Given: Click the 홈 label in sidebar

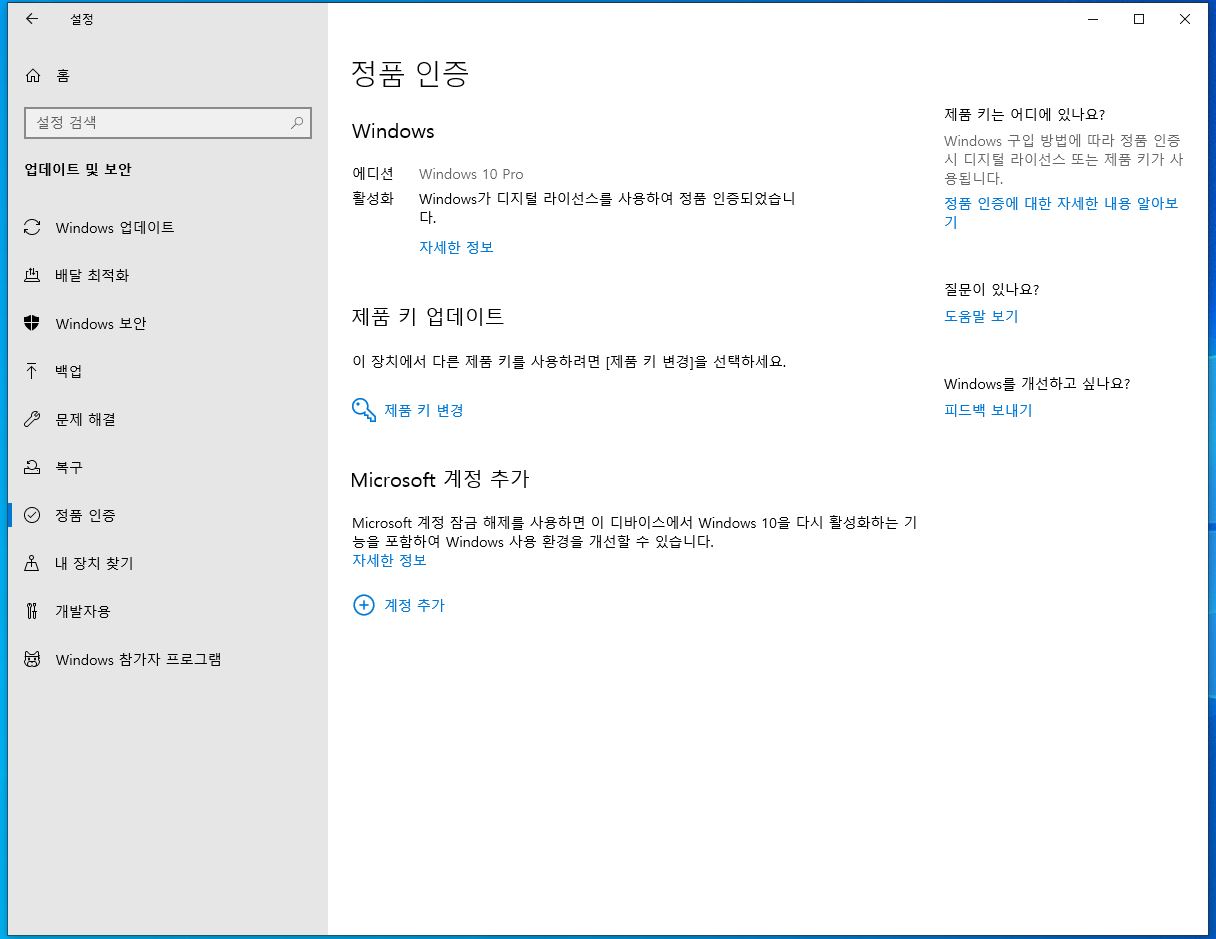Looking at the screenshot, I should pos(62,76).
